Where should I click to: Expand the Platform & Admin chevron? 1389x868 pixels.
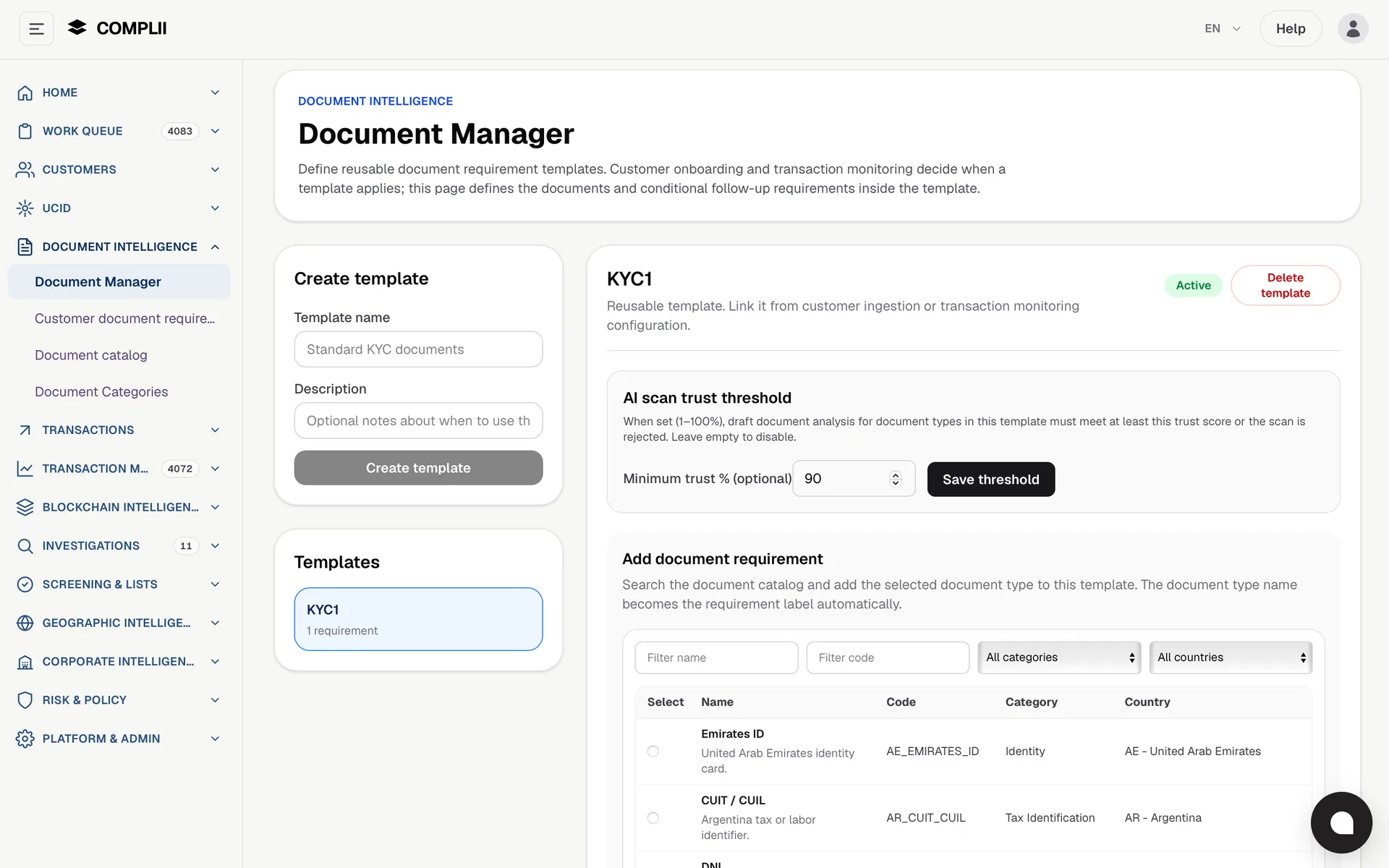(x=215, y=739)
